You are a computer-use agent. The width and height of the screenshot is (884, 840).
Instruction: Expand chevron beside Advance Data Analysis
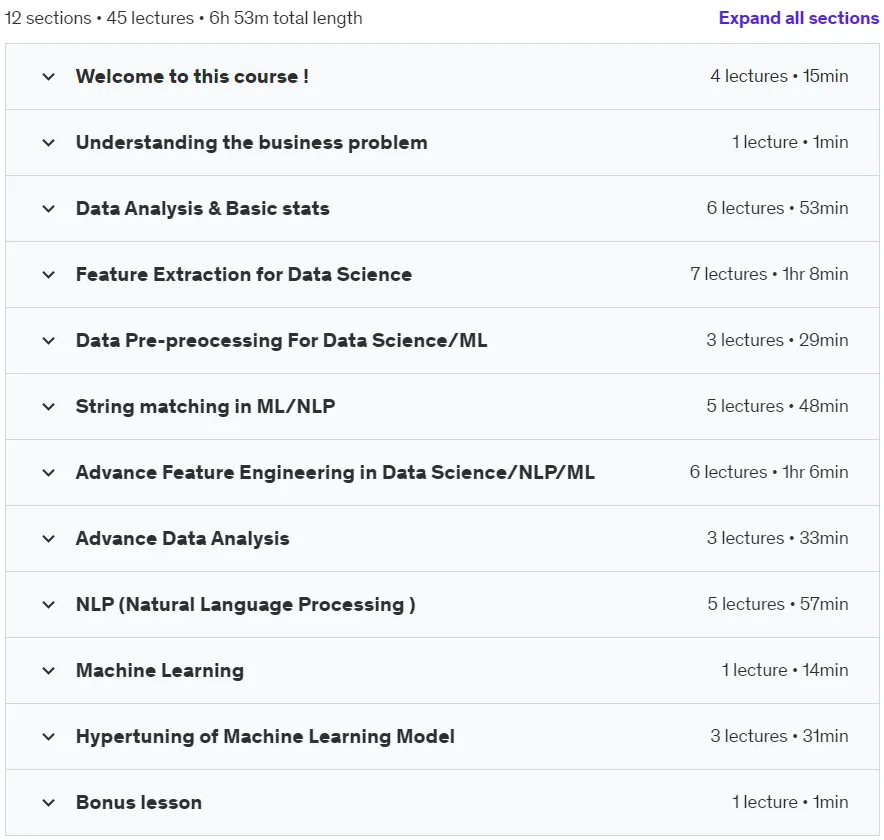coord(49,538)
